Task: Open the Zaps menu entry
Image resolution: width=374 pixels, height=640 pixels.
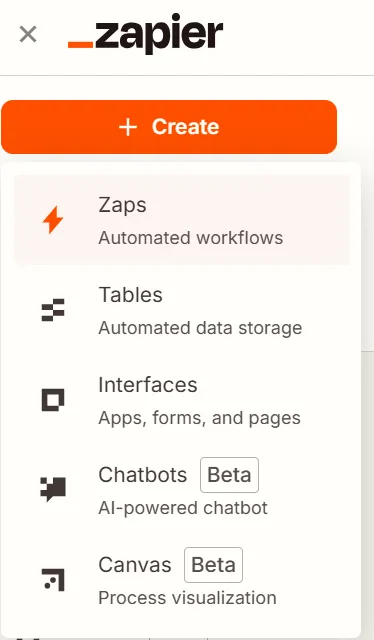Action: pyautogui.click(x=182, y=220)
